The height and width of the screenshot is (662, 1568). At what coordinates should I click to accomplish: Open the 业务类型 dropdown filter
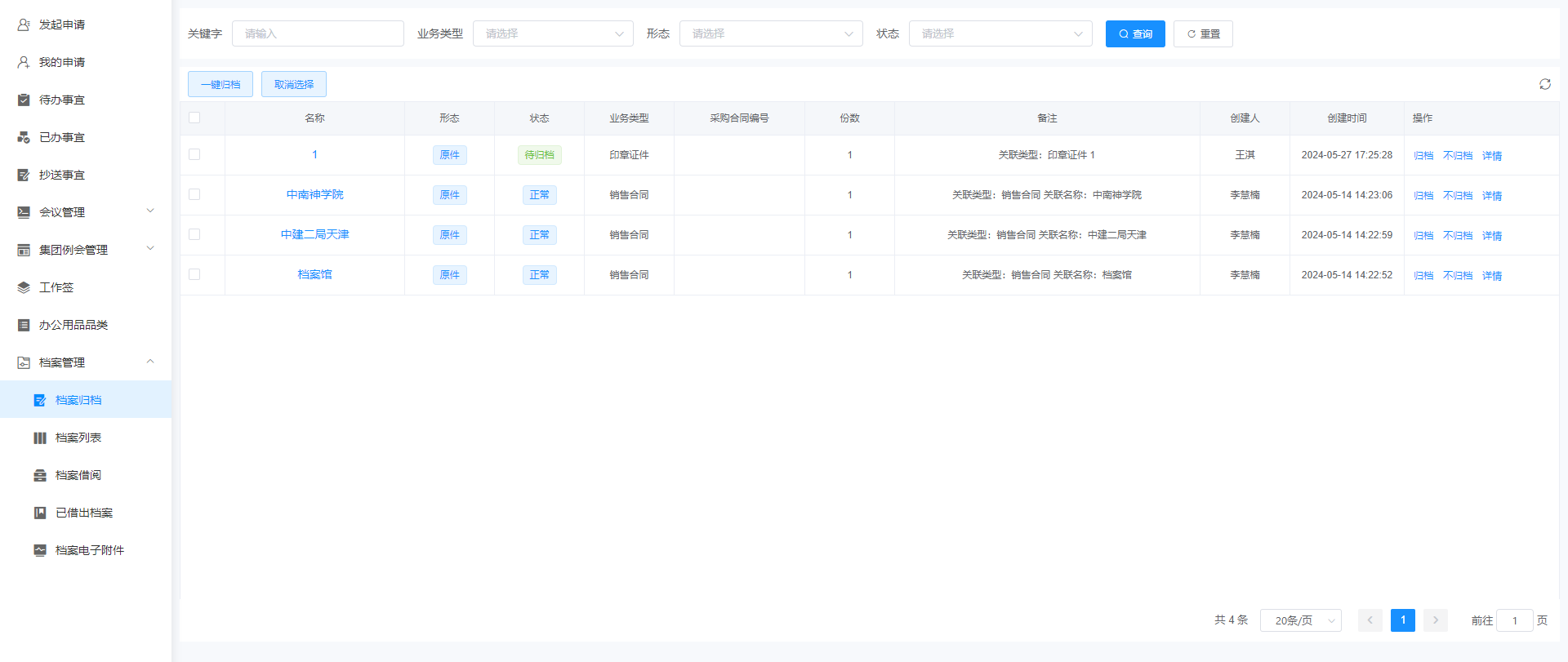coord(553,33)
